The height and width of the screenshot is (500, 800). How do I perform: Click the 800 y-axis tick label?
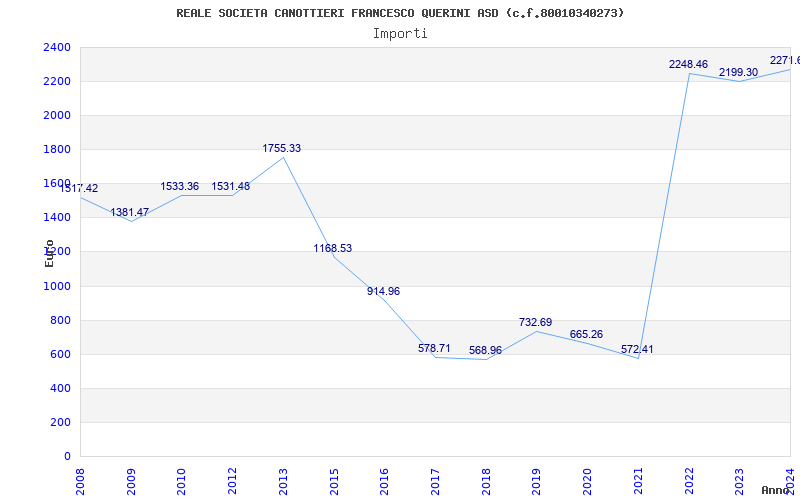(60, 320)
